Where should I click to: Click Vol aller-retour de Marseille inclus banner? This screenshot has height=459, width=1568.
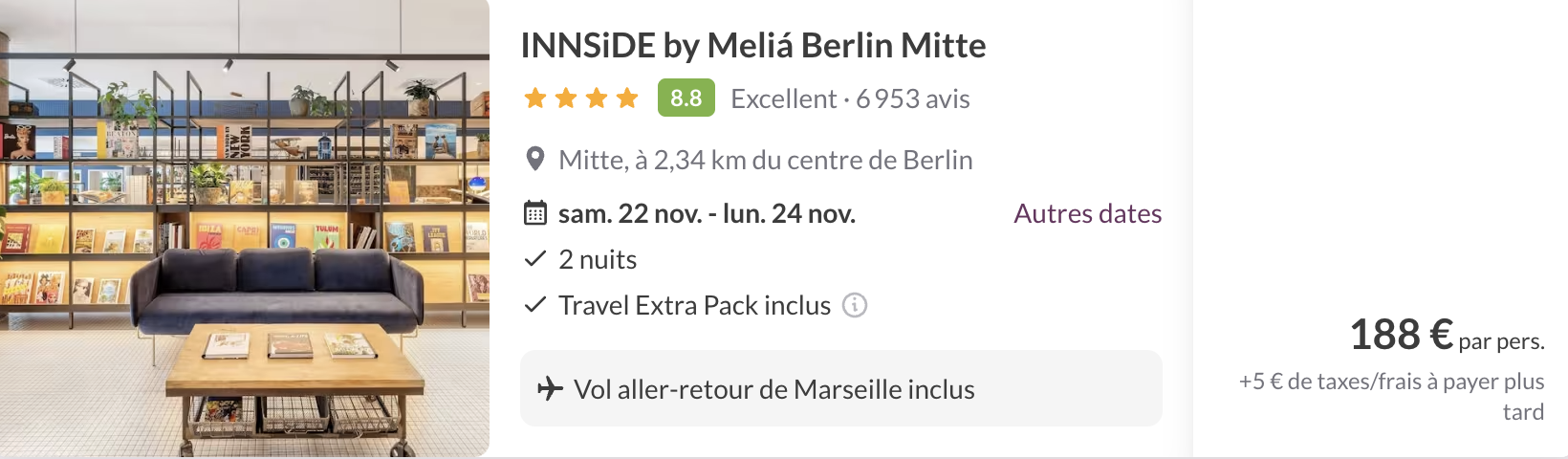(x=839, y=388)
